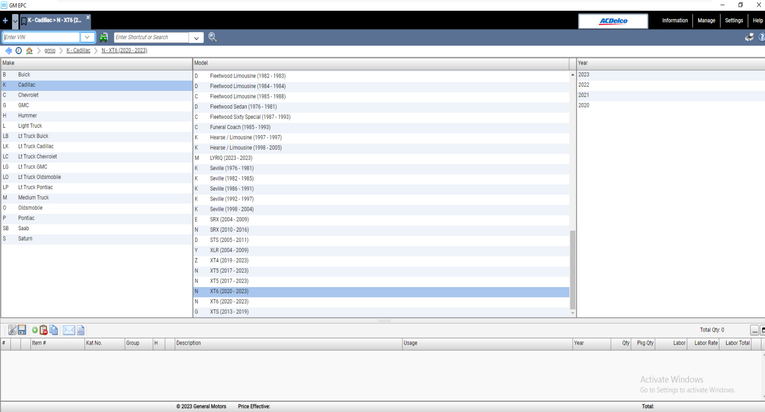Click the plus icon to add new tab
The width and height of the screenshot is (765, 412).
coord(5,20)
